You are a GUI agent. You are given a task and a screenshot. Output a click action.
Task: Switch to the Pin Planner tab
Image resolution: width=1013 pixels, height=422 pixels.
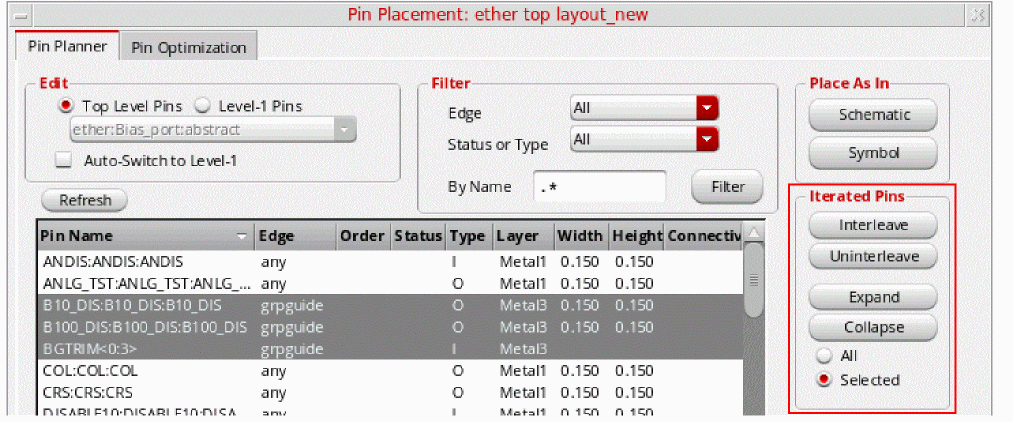(x=67, y=47)
